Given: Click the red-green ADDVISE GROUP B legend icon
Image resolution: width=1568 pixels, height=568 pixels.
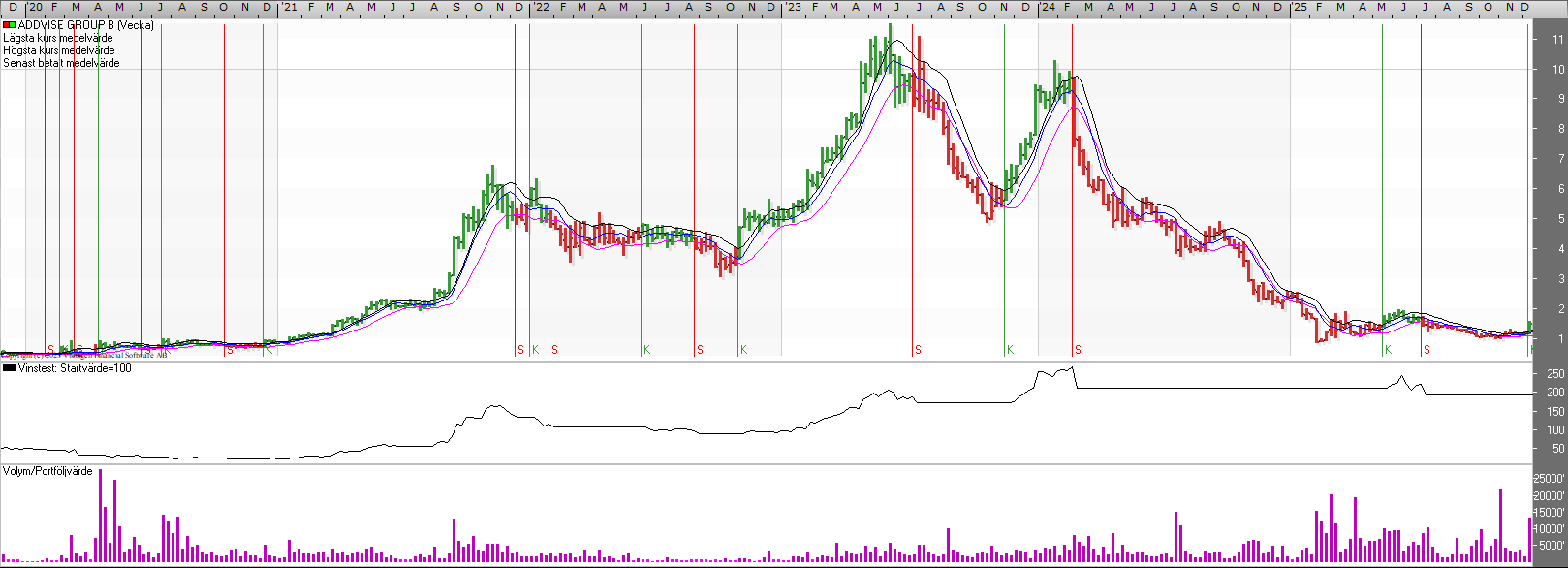Looking at the screenshot, I should tap(9, 25).
